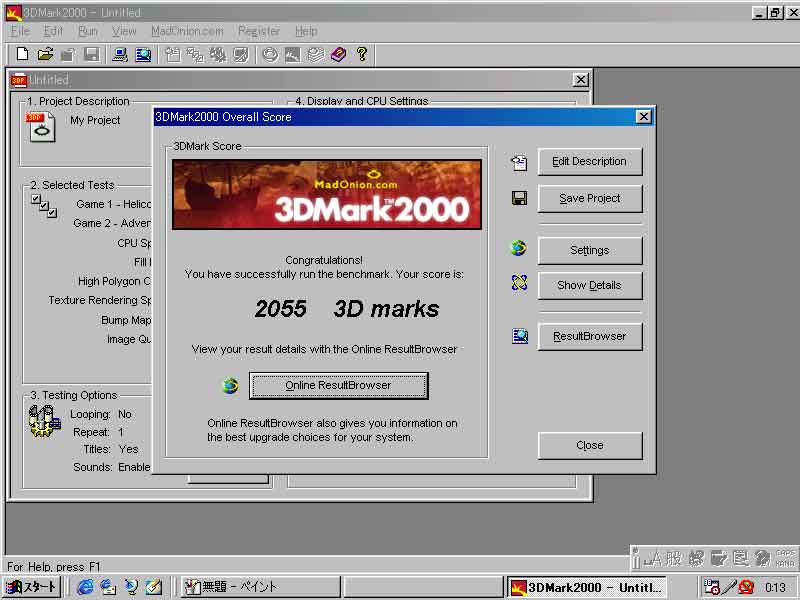Open the File menu
800x600 pixels.
(x=20, y=31)
